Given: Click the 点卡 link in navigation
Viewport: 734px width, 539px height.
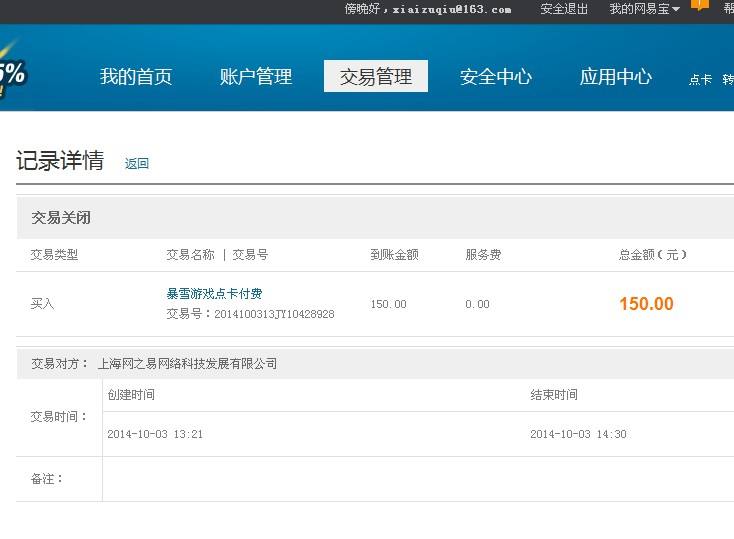Looking at the screenshot, I should (700, 80).
